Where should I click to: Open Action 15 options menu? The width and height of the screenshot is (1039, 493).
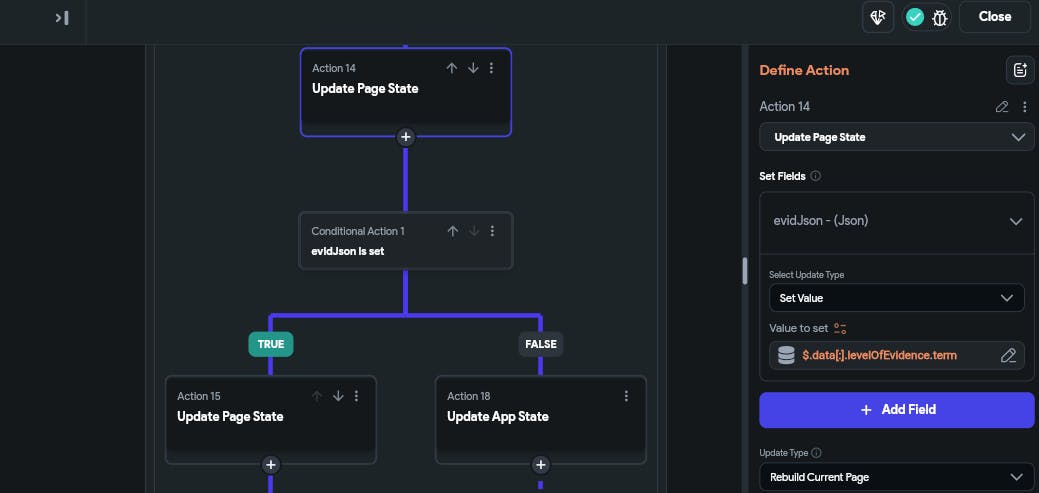tap(356, 396)
